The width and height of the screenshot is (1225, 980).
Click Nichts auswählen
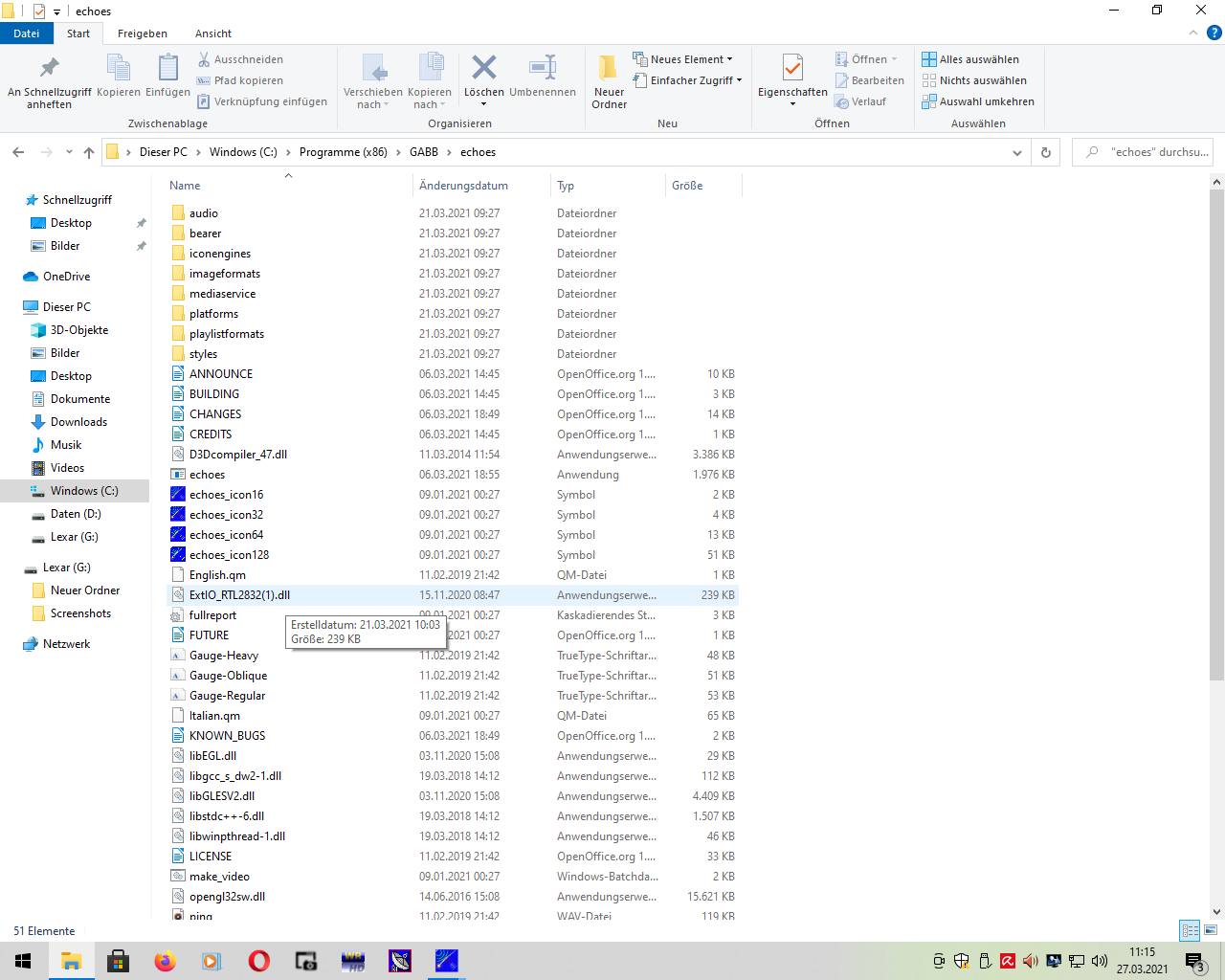pos(974,80)
